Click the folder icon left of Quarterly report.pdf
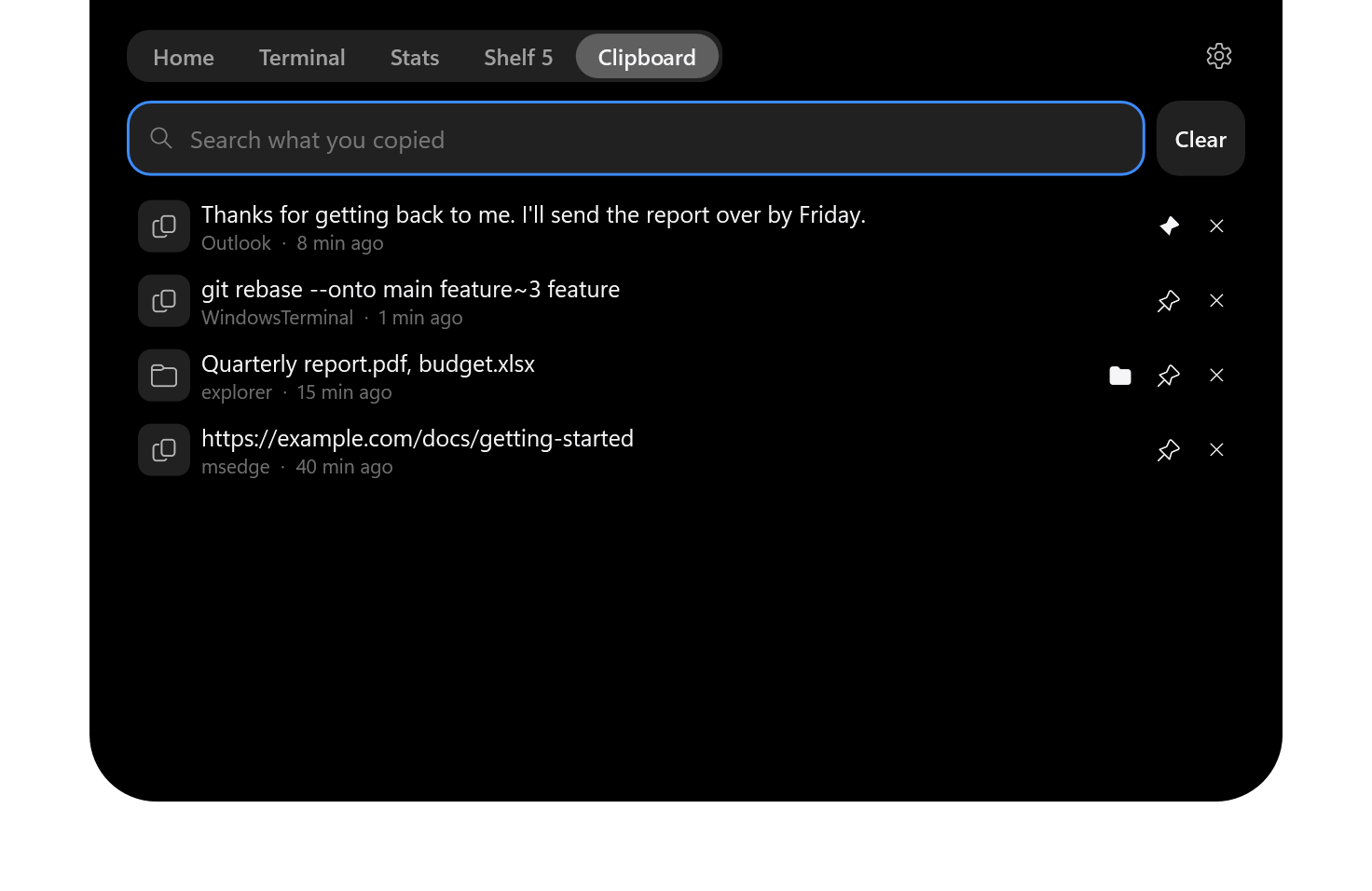The height and width of the screenshot is (891, 1372). pyautogui.click(x=164, y=376)
